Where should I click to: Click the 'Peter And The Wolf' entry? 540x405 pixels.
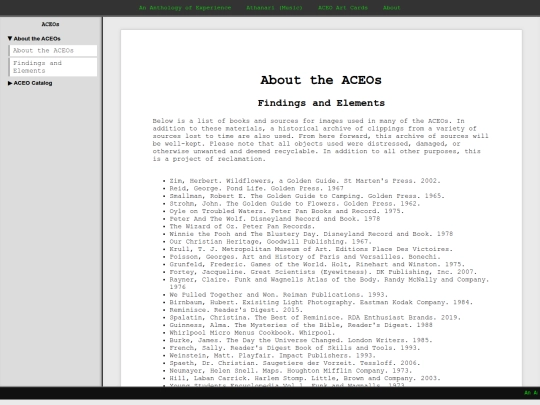pos(275,219)
